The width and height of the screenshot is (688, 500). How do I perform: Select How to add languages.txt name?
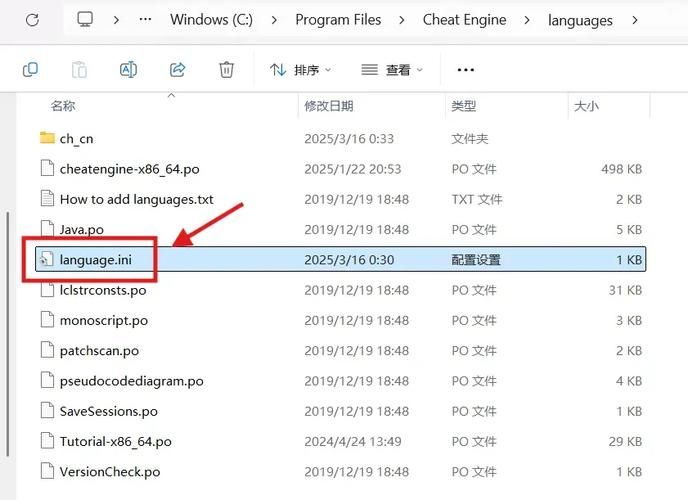[x=136, y=200]
